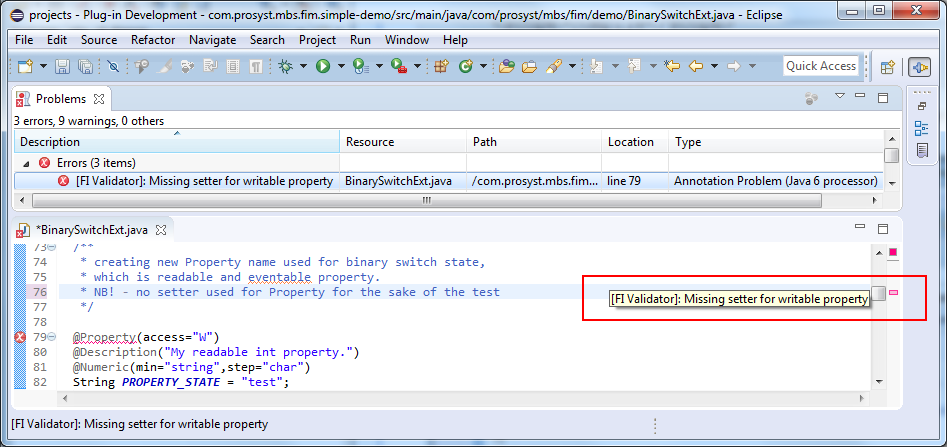Click the Open Type folder icon
This screenshot has width=947, height=447.
point(506,66)
